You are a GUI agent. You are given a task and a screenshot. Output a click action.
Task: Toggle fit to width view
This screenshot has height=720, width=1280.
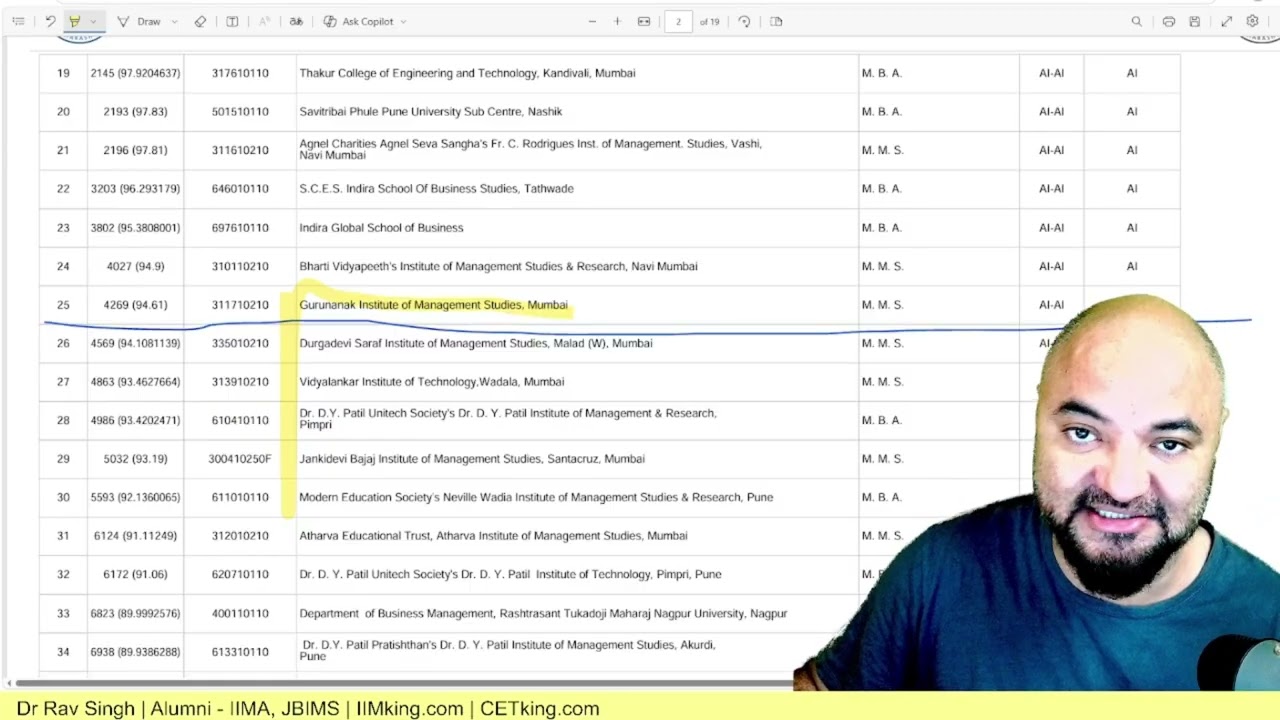[x=644, y=21]
